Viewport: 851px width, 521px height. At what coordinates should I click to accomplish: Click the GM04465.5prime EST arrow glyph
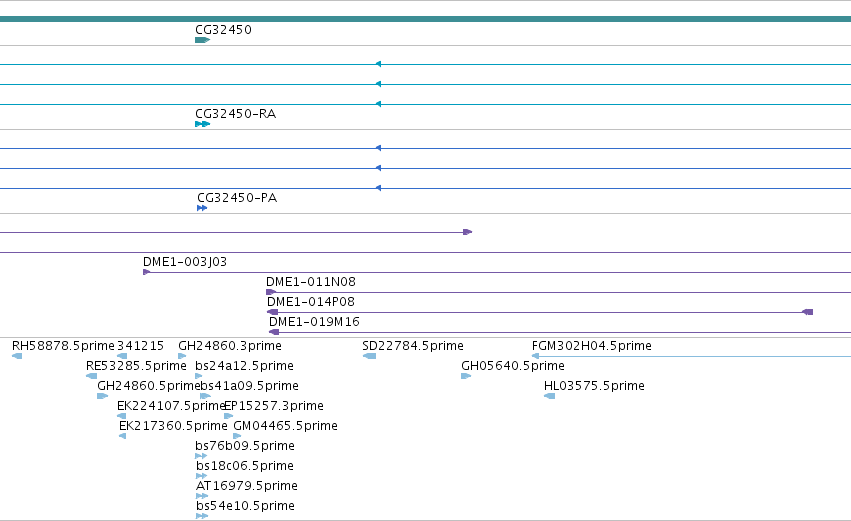pos(237,436)
